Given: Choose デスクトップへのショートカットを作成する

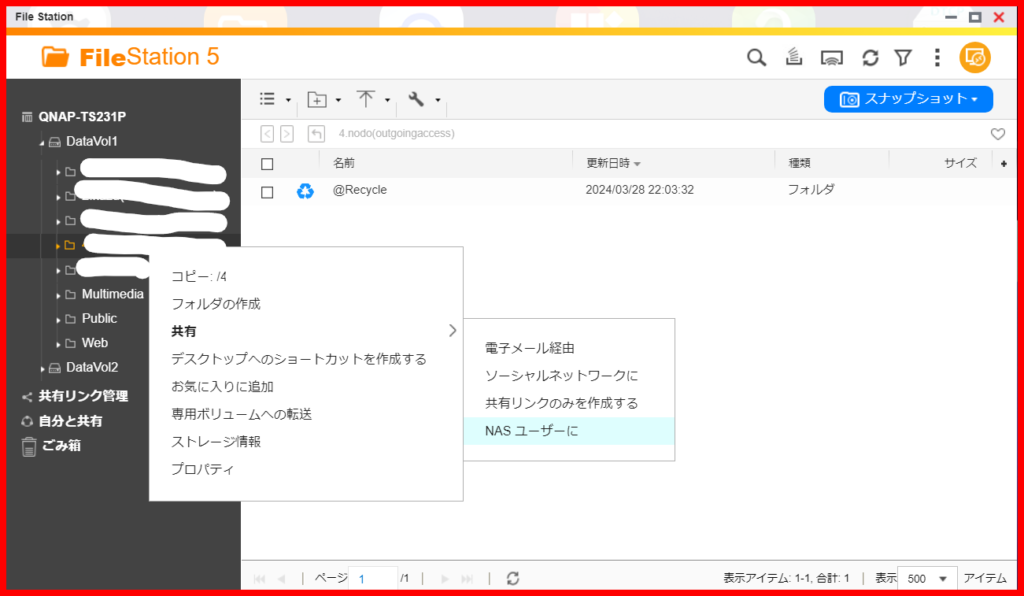Looking at the screenshot, I should point(306,358).
